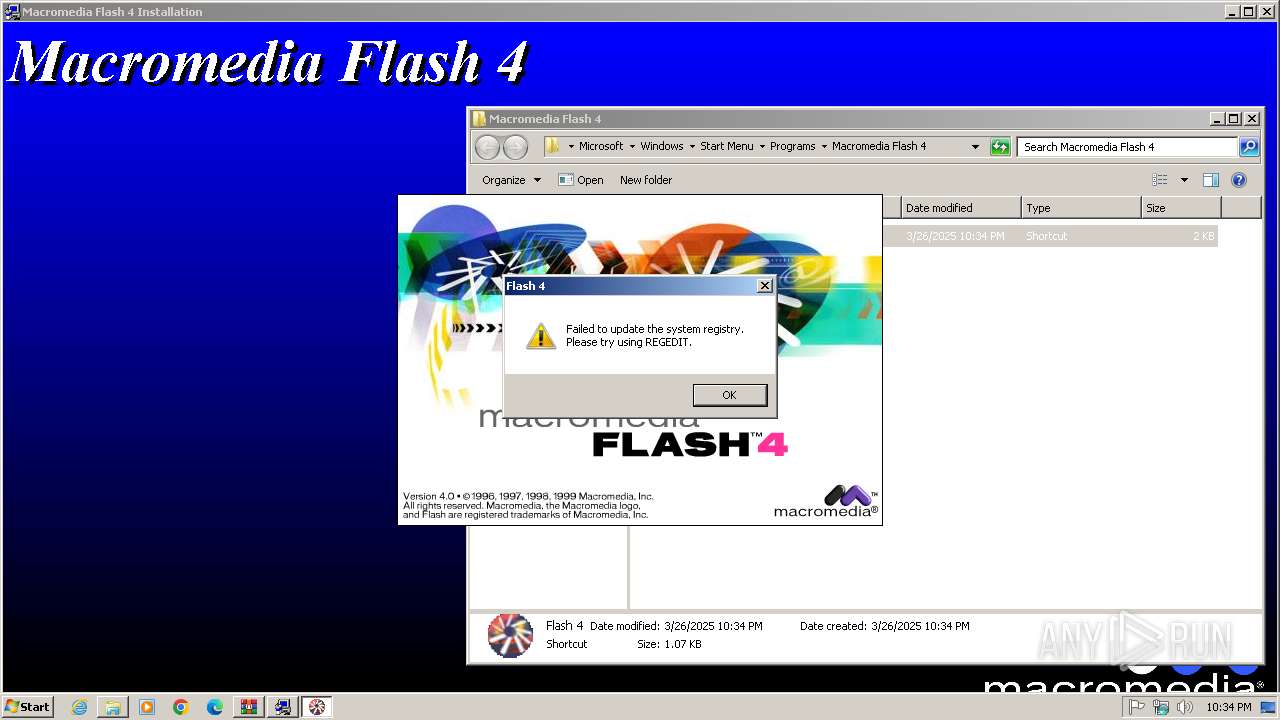This screenshot has width=1280, height=720.
Task: Expand the arrow after Programs breadcrumb
Action: tap(824, 146)
